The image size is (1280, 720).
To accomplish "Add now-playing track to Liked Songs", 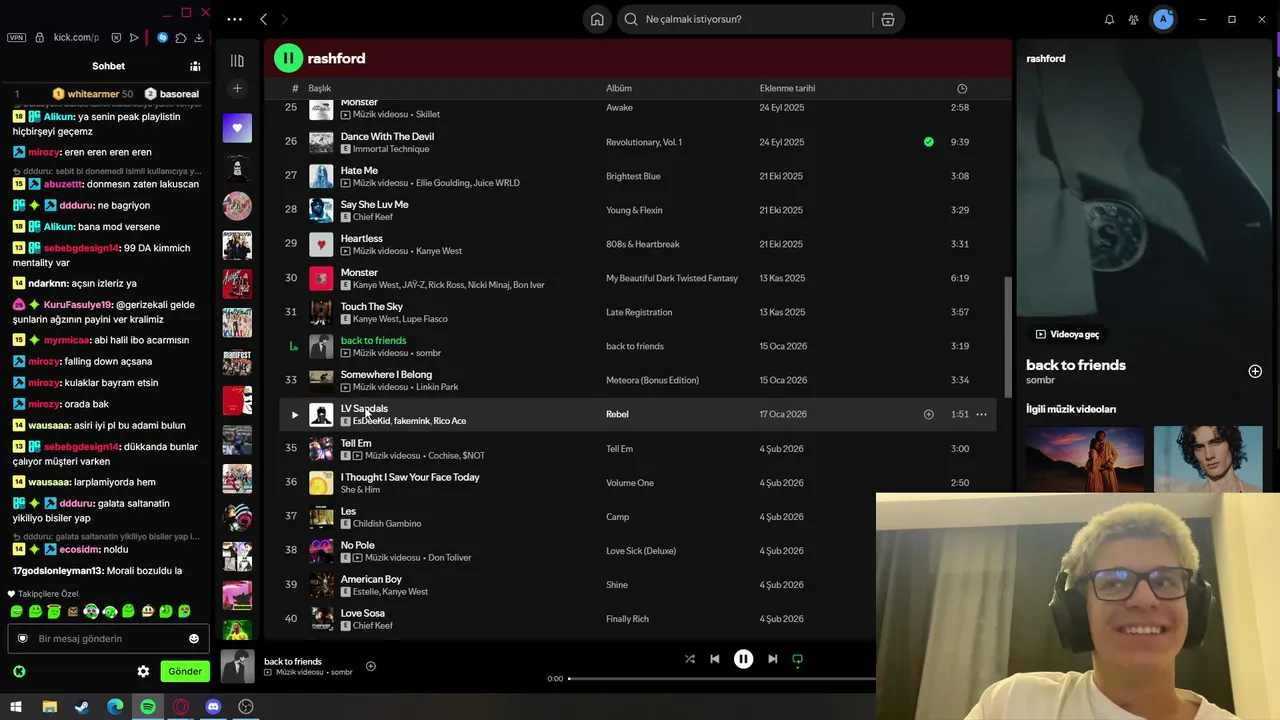I will [371, 666].
